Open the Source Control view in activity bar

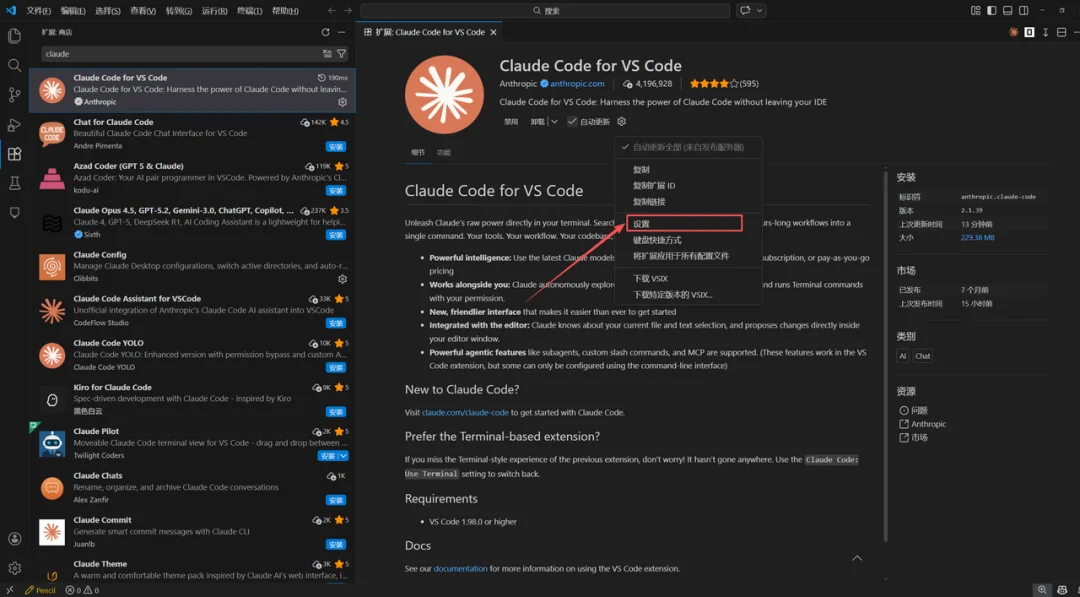point(14,95)
